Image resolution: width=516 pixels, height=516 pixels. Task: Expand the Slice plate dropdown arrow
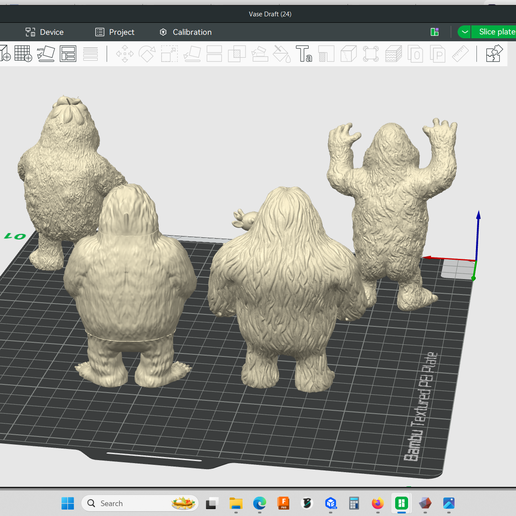pyautogui.click(x=464, y=32)
